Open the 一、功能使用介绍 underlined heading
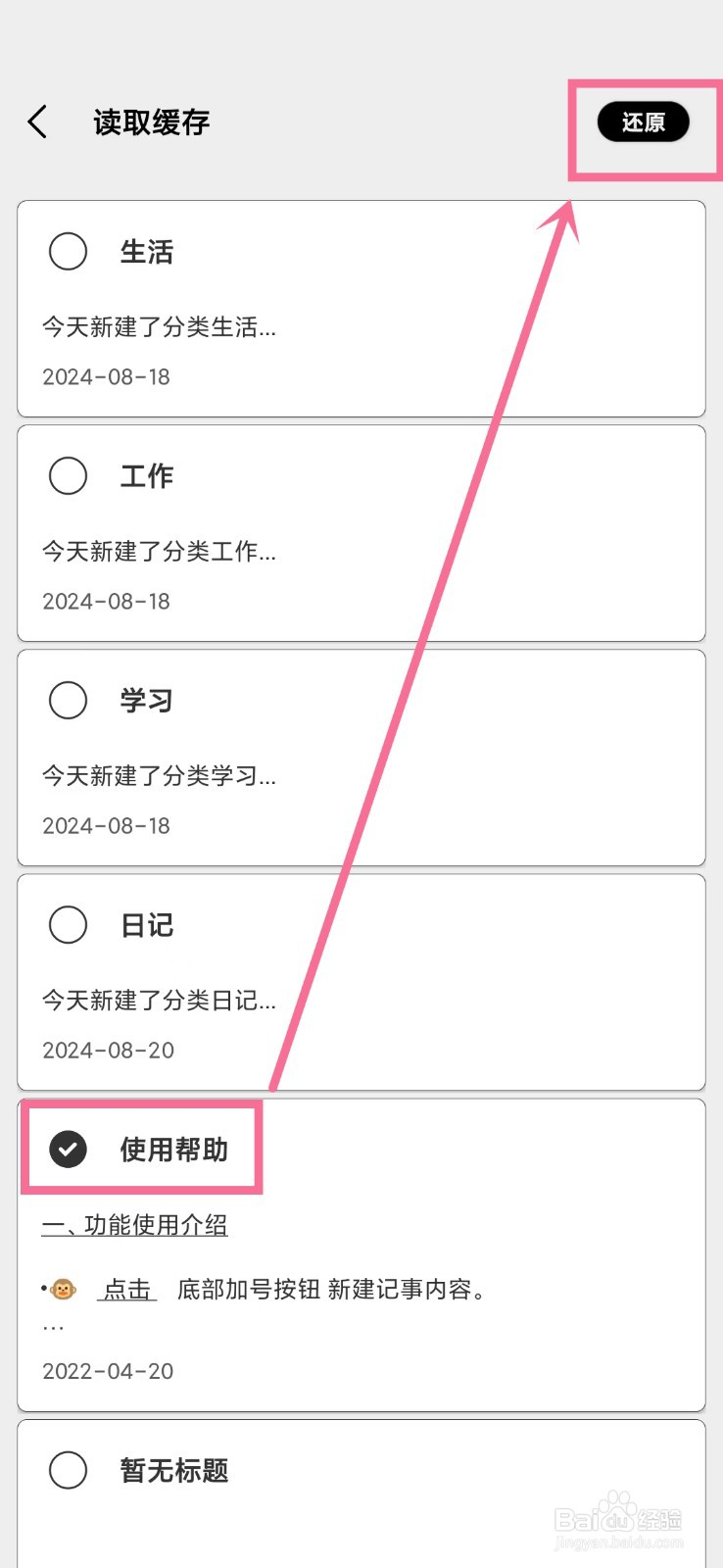Viewport: 723px width, 1568px height. pyautogui.click(x=135, y=1225)
